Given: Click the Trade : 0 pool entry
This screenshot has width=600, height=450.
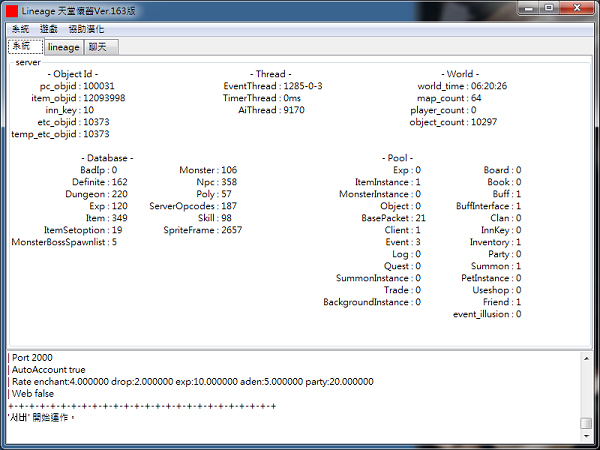Looking at the screenshot, I should click(402, 290).
